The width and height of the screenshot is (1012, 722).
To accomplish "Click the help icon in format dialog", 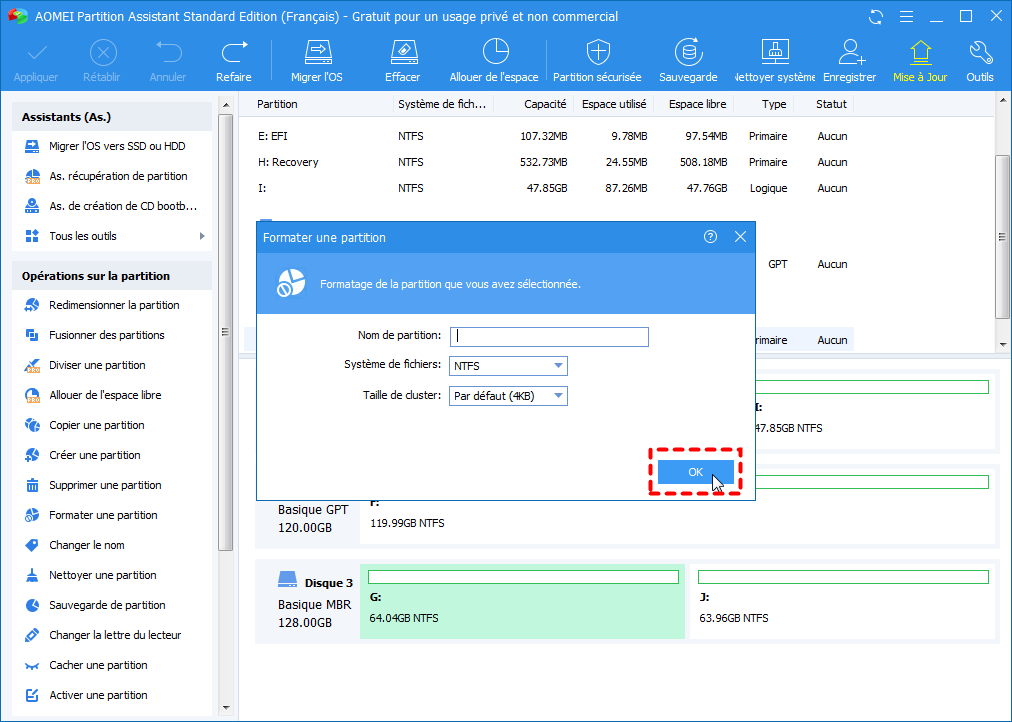I will pos(710,237).
